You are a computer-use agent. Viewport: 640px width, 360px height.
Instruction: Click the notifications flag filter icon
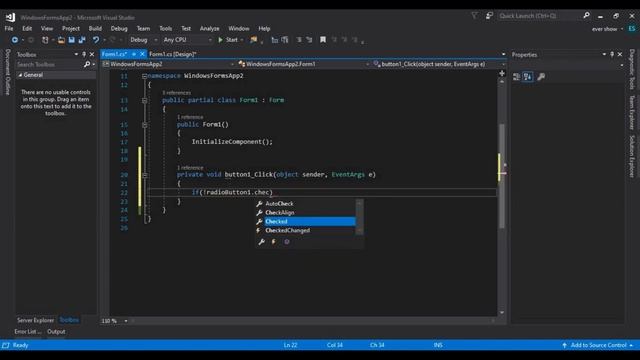pyautogui.click(x=474, y=16)
